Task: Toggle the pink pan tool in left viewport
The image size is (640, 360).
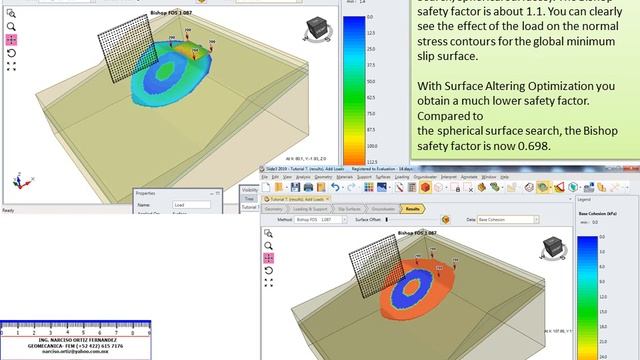Action: click(x=11, y=40)
